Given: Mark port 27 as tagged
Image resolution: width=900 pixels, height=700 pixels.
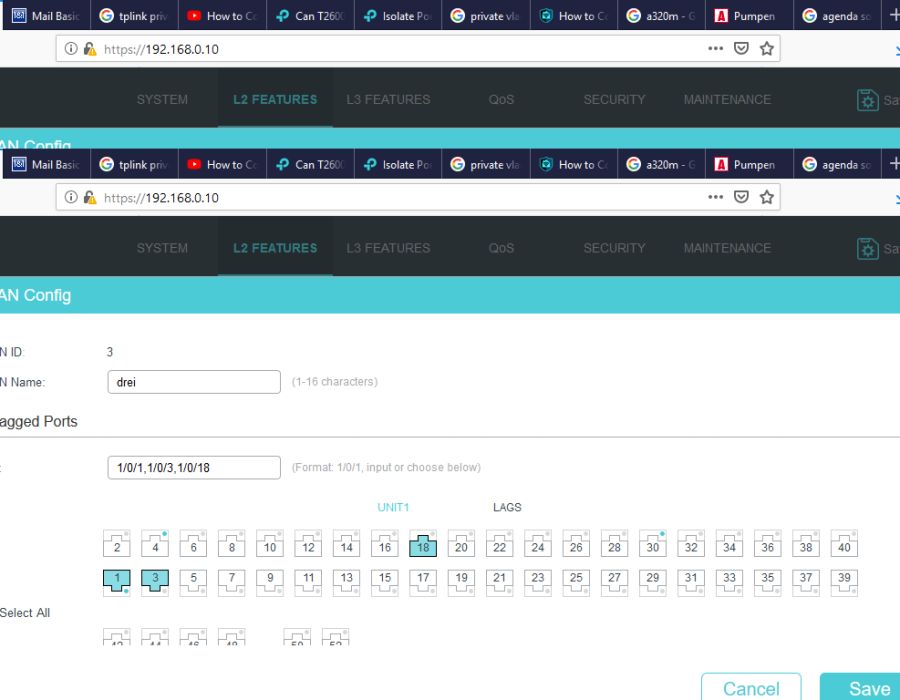Looking at the screenshot, I should [615, 582].
